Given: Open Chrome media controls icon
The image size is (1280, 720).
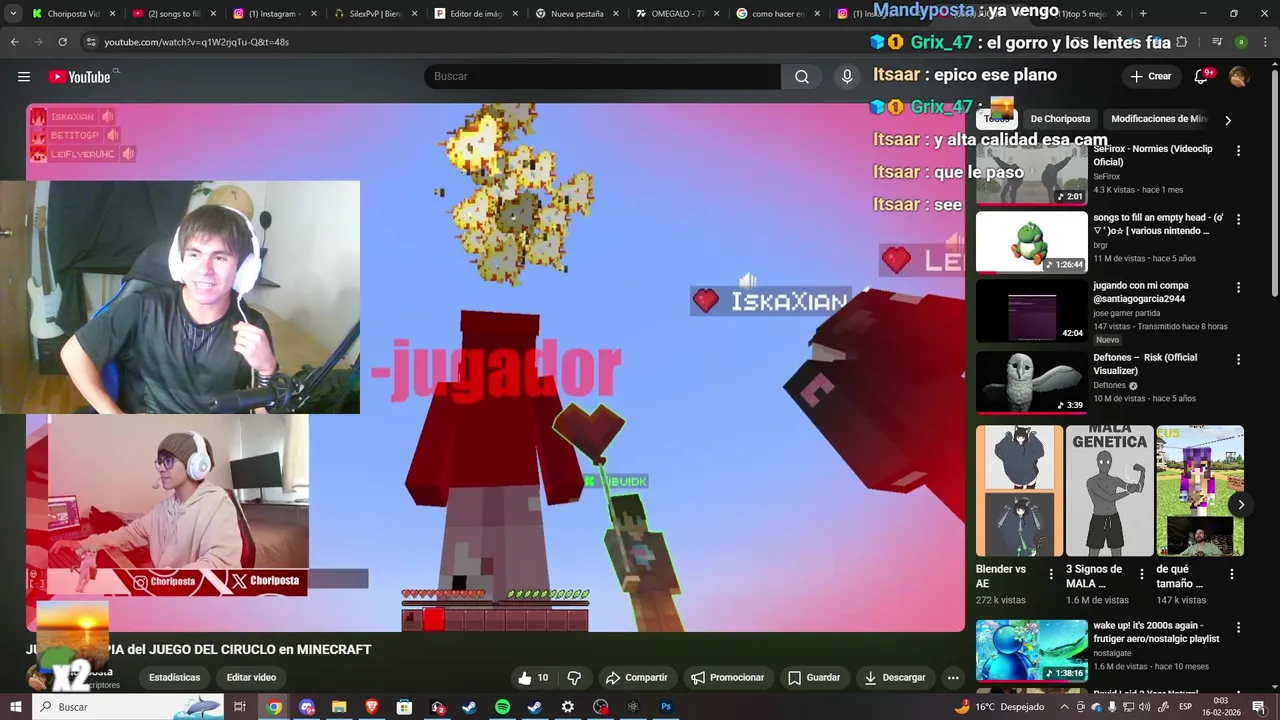Looking at the screenshot, I should [1217, 42].
